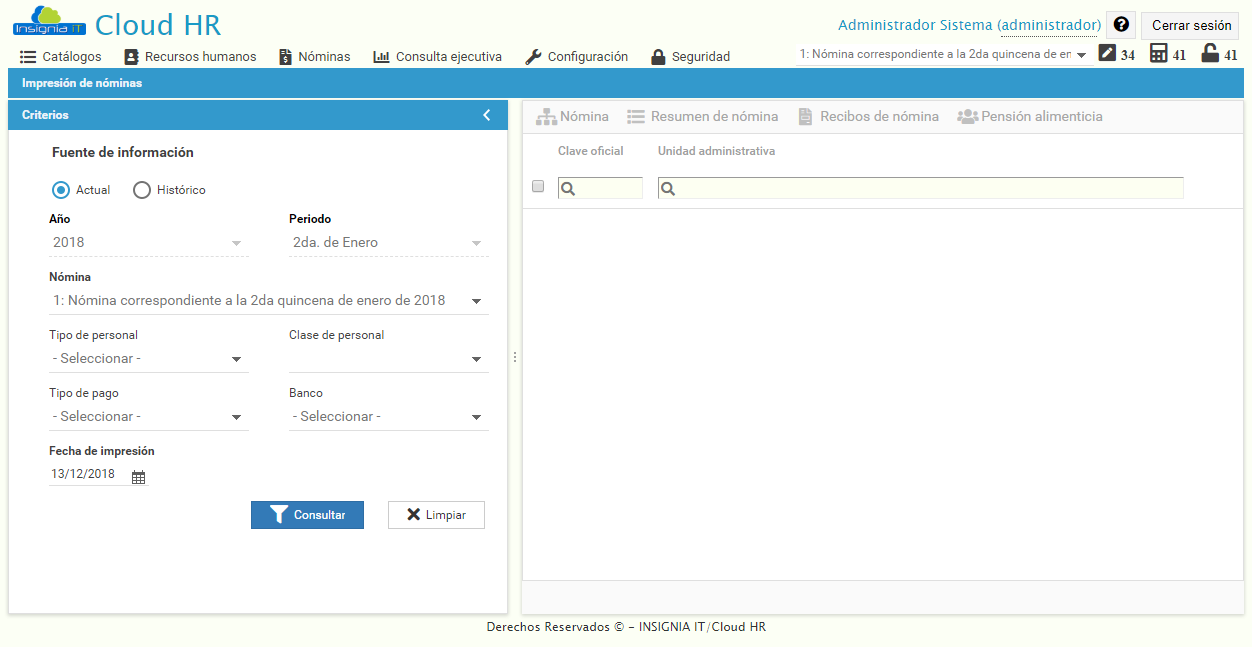The height and width of the screenshot is (647, 1252).
Task: Open the Nóminas menu
Action: pyautogui.click(x=314, y=57)
